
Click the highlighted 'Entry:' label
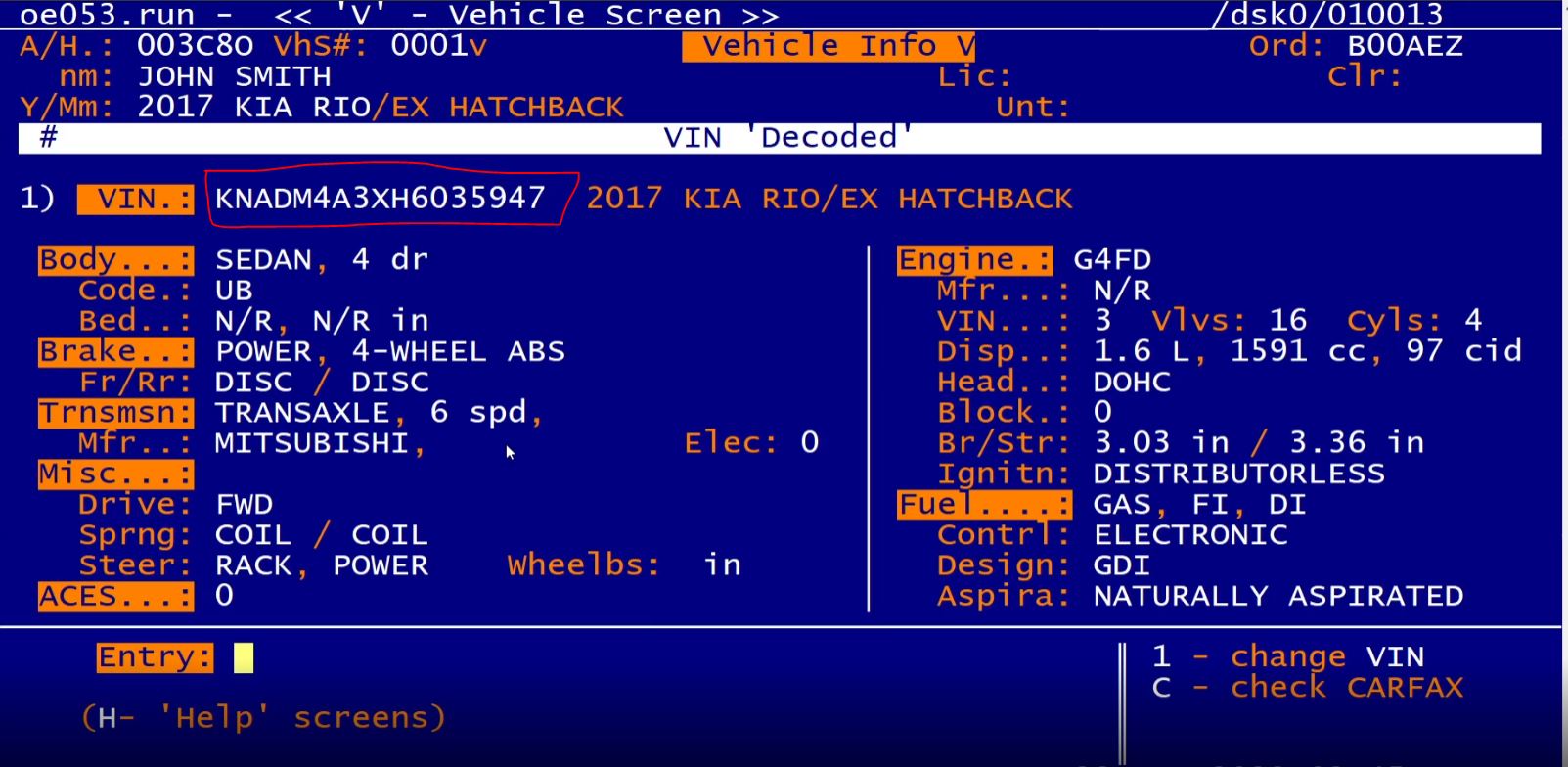155,657
